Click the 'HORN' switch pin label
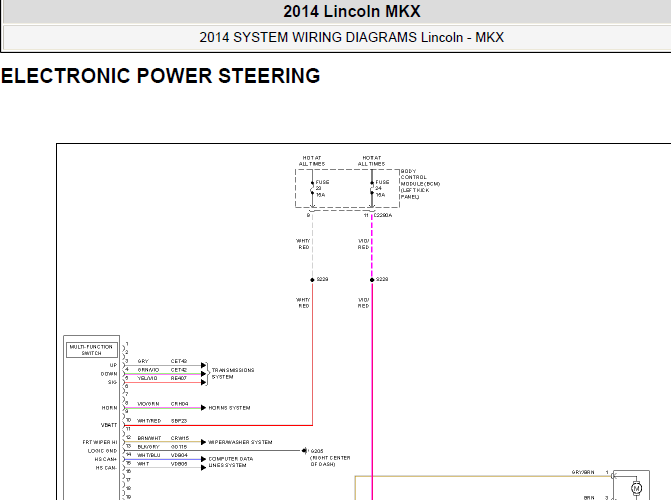Screen dimensions: 671x500 (109, 408)
